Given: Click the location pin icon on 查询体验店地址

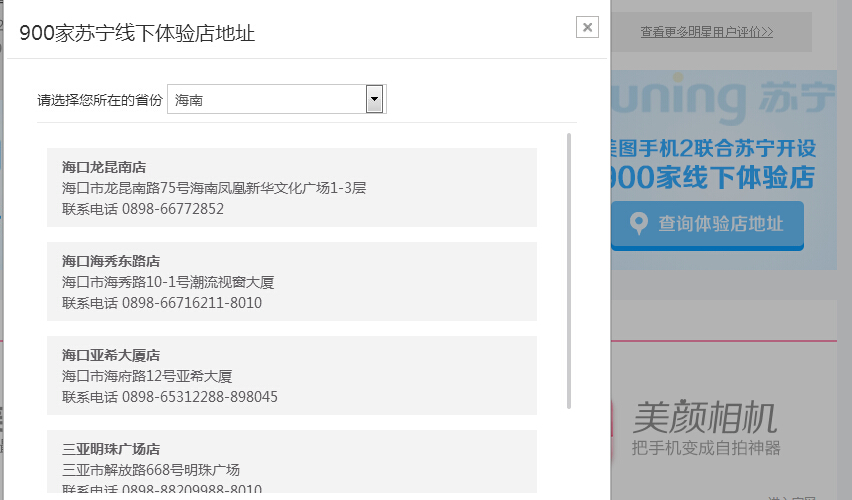Looking at the screenshot, I should [x=638, y=223].
